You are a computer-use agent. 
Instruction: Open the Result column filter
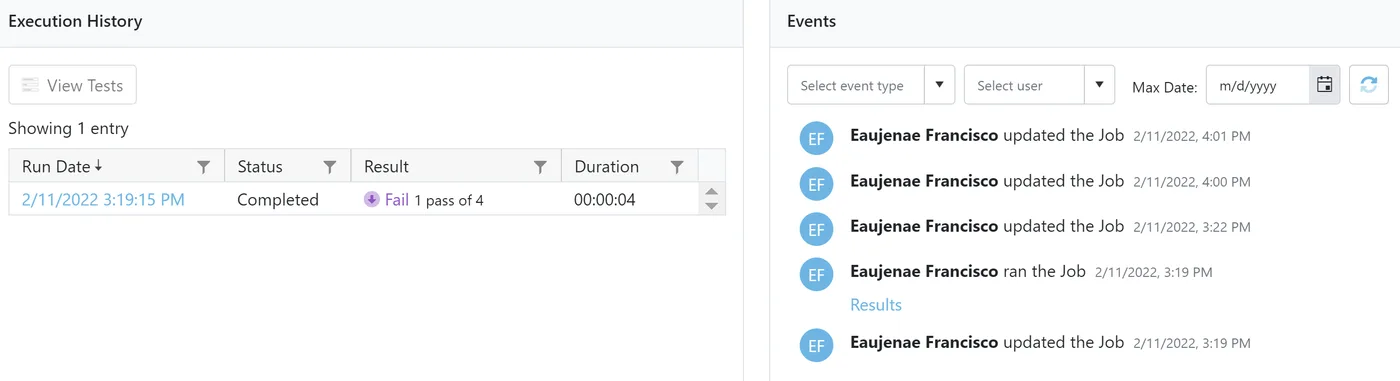coord(540,167)
